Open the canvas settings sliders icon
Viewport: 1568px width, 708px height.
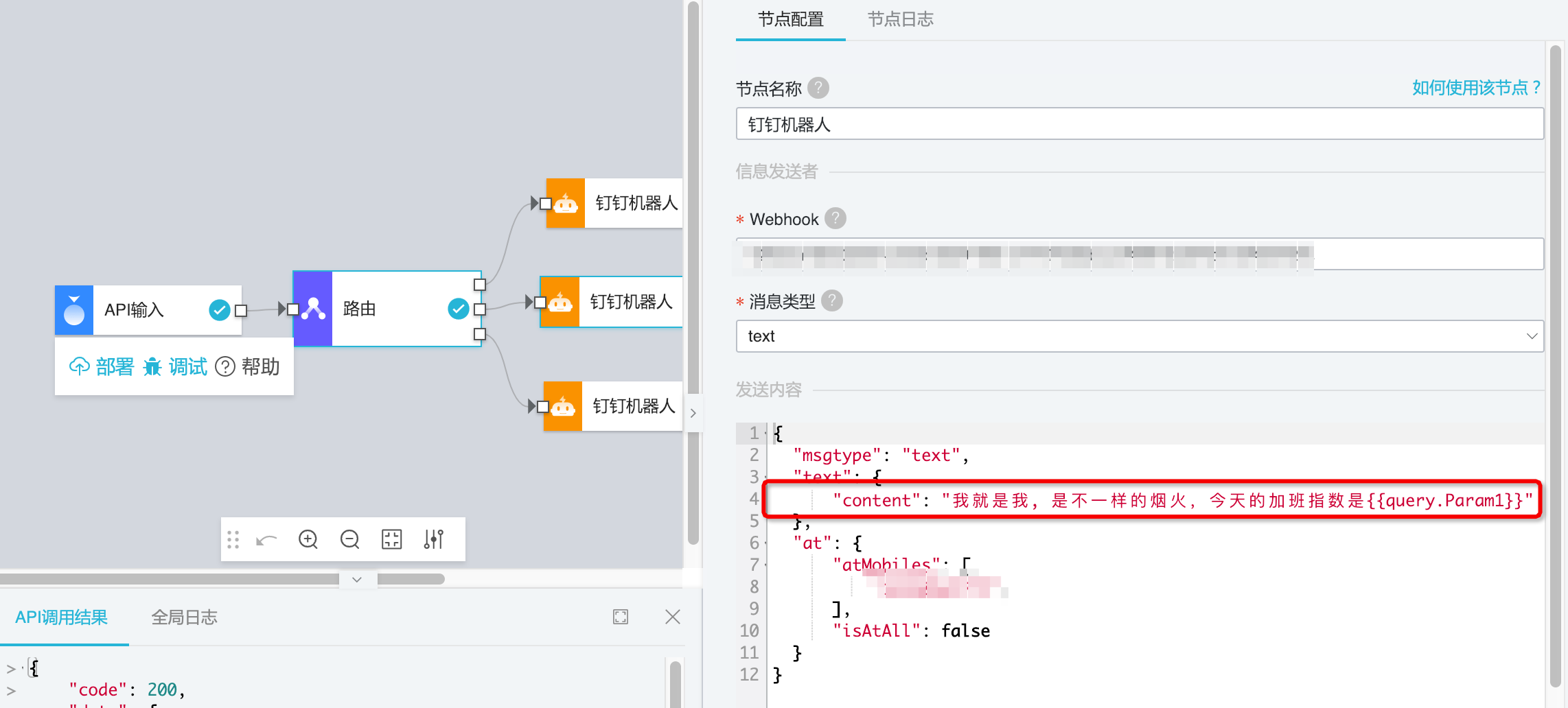point(433,540)
